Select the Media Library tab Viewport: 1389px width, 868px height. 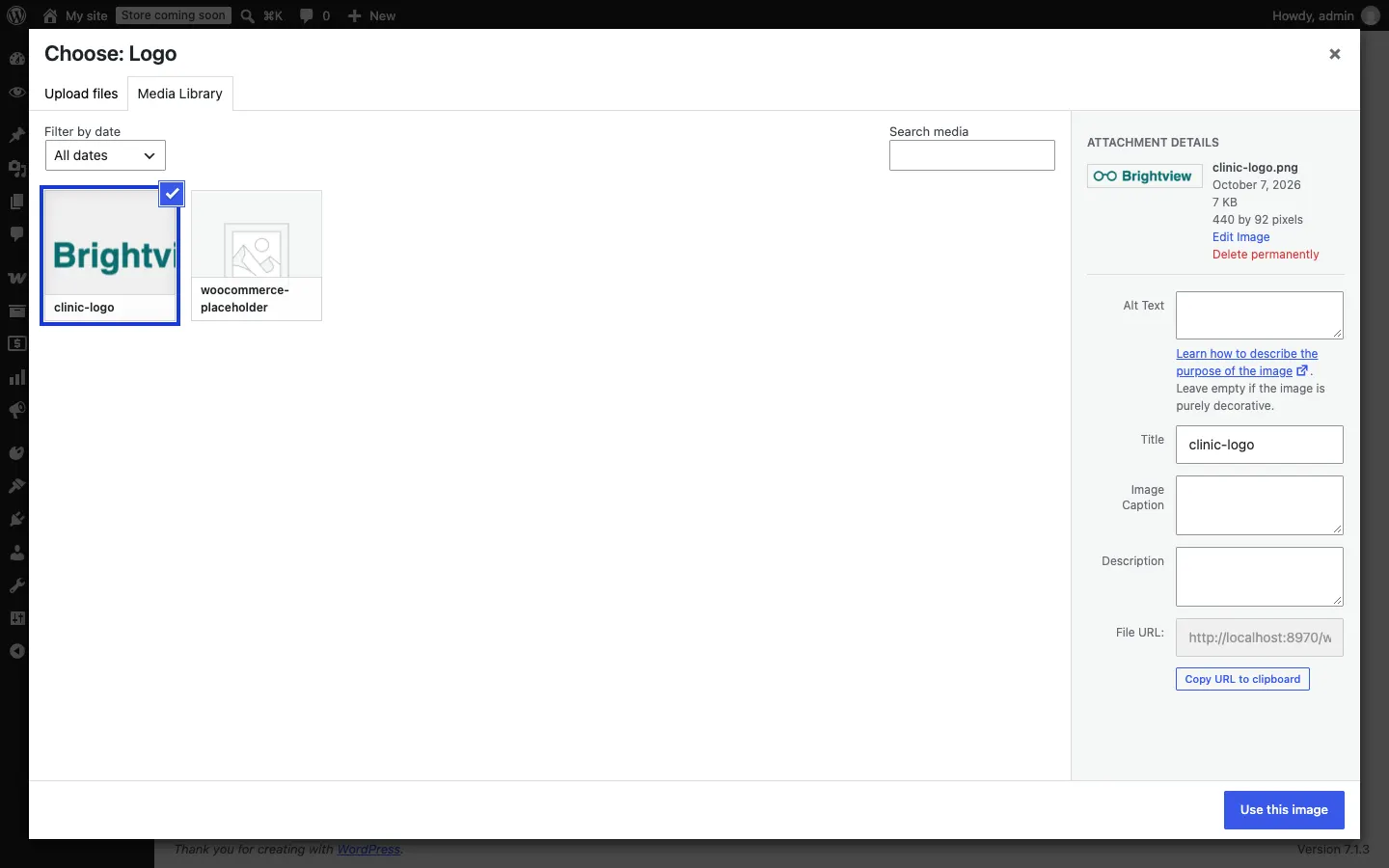(180, 94)
